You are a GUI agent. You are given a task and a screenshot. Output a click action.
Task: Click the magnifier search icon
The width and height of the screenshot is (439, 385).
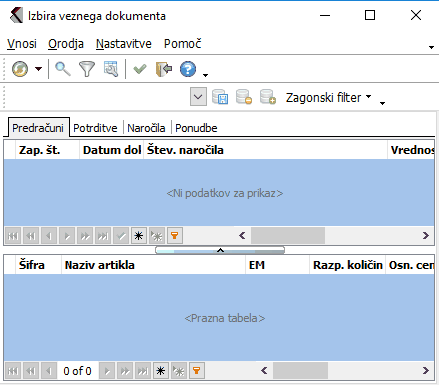pyautogui.click(x=63, y=69)
